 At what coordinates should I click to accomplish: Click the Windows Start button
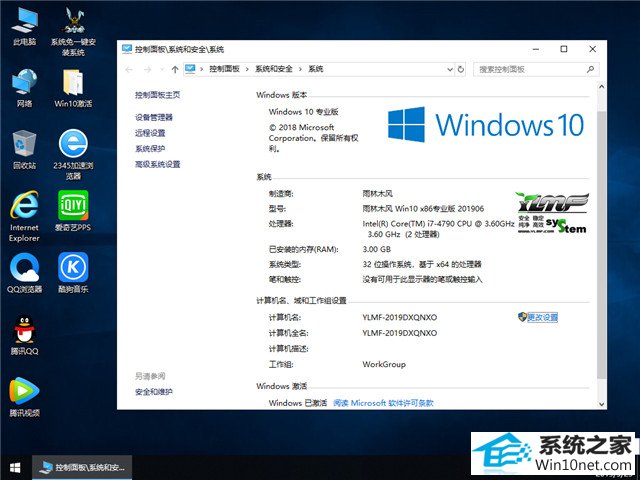[16, 467]
